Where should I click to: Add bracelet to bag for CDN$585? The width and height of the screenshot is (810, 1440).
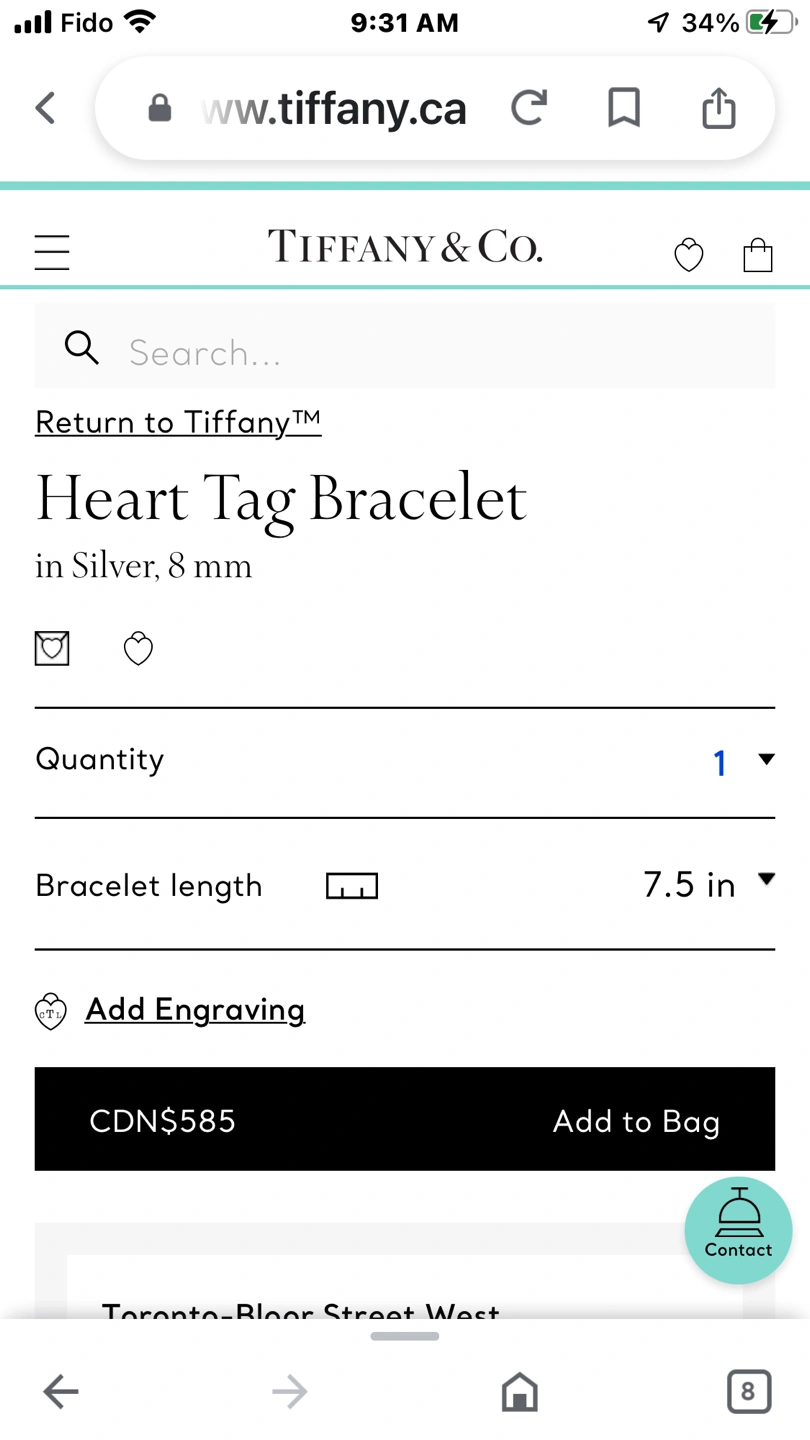click(405, 1119)
